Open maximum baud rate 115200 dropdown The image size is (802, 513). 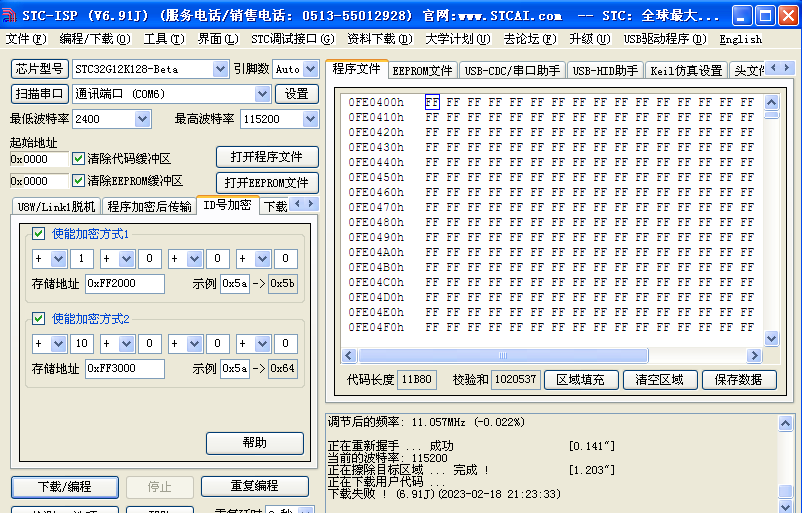(x=310, y=119)
